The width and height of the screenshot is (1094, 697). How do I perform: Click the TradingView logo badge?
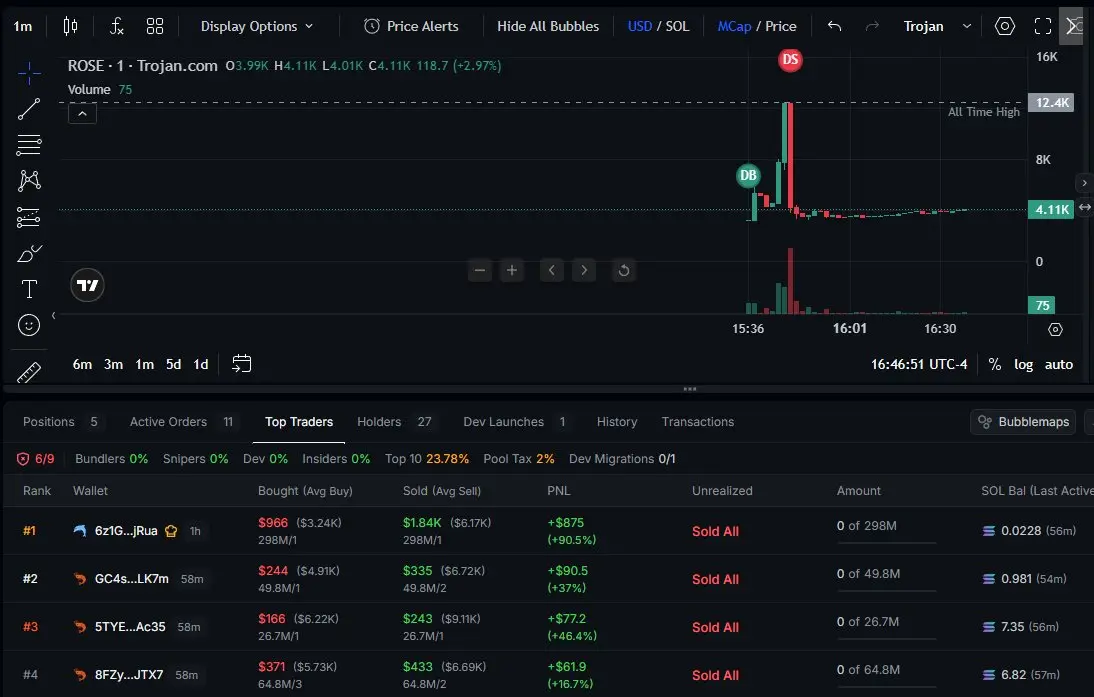pyautogui.click(x=87, y=285)
